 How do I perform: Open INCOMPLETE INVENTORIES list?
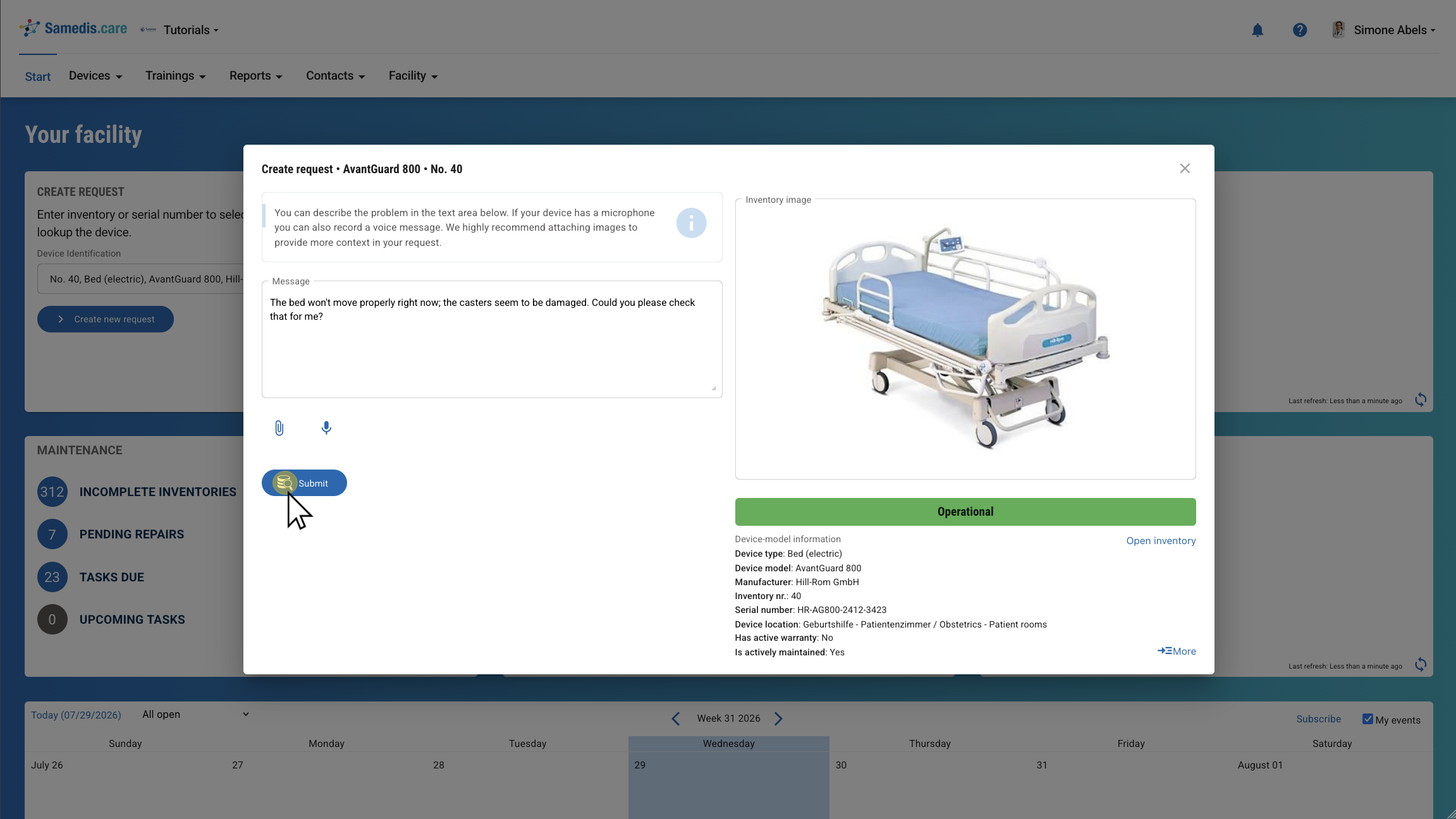click(158, 492)
